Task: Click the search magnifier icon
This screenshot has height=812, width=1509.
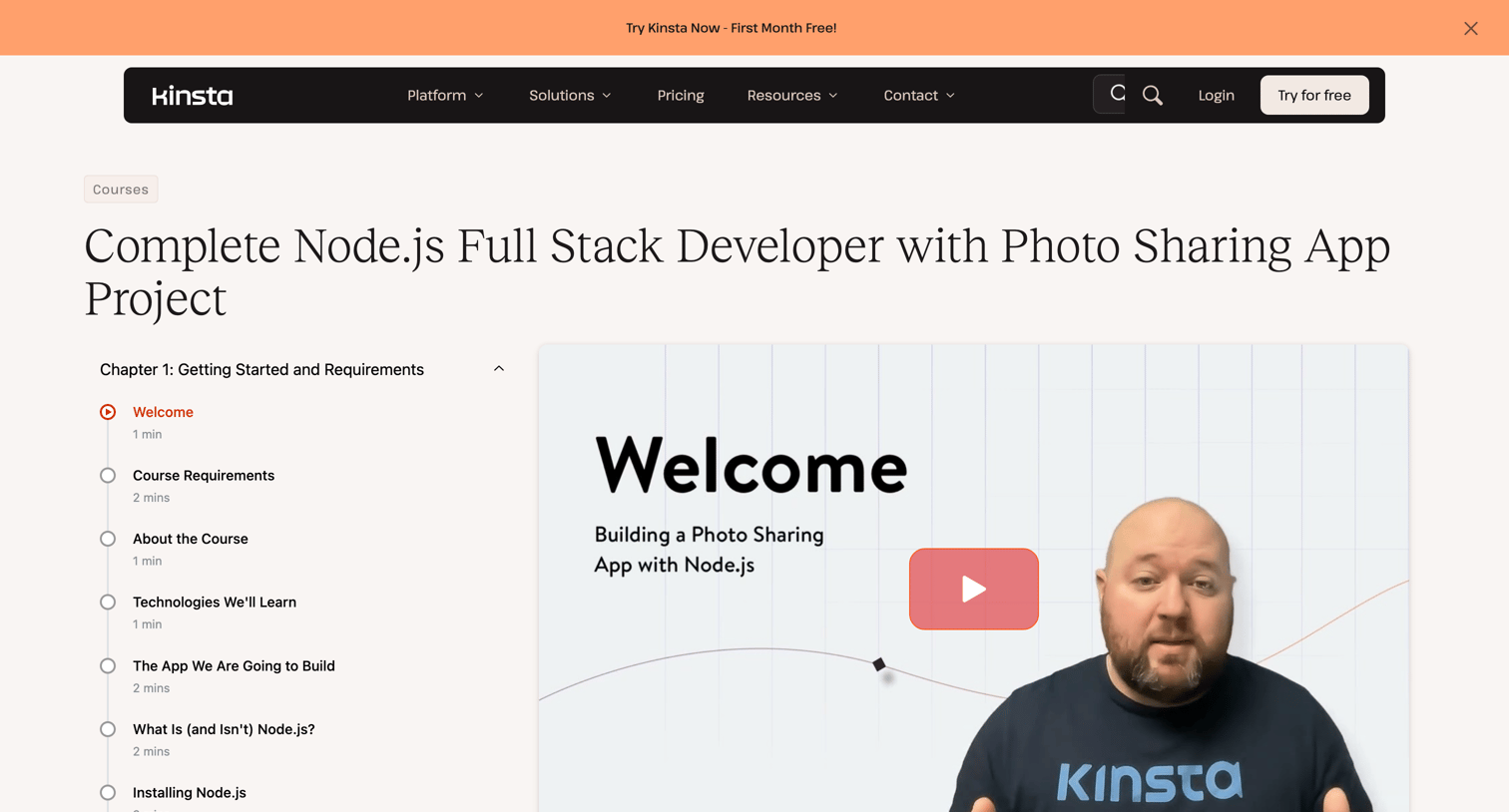Action: tap(1153, 95)
